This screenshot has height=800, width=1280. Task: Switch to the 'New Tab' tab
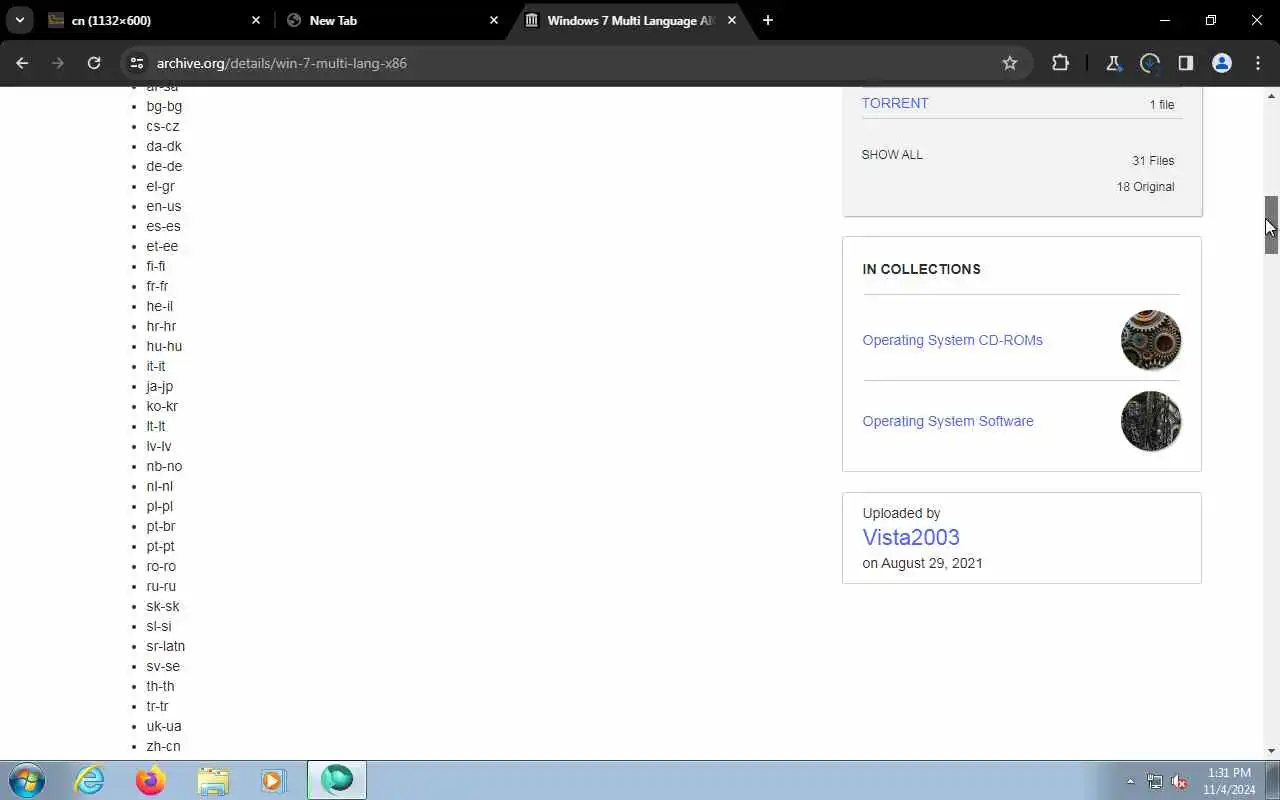pos(391,20)
